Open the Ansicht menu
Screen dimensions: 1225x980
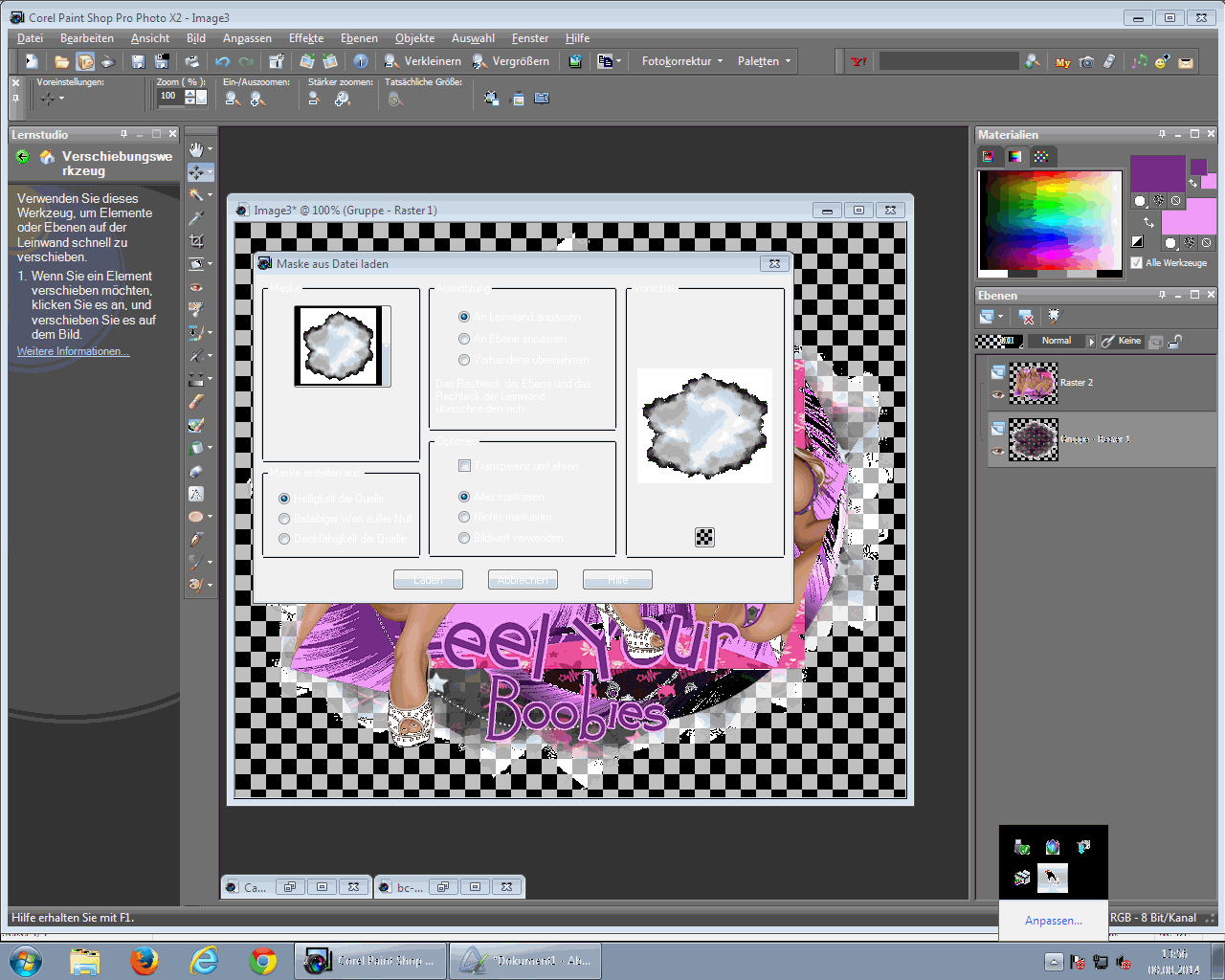point(150,38)
